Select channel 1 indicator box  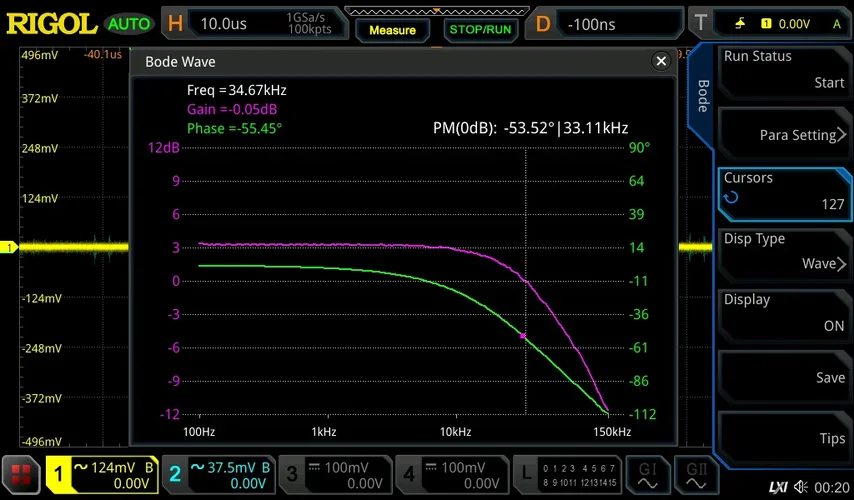pos(102,475)
